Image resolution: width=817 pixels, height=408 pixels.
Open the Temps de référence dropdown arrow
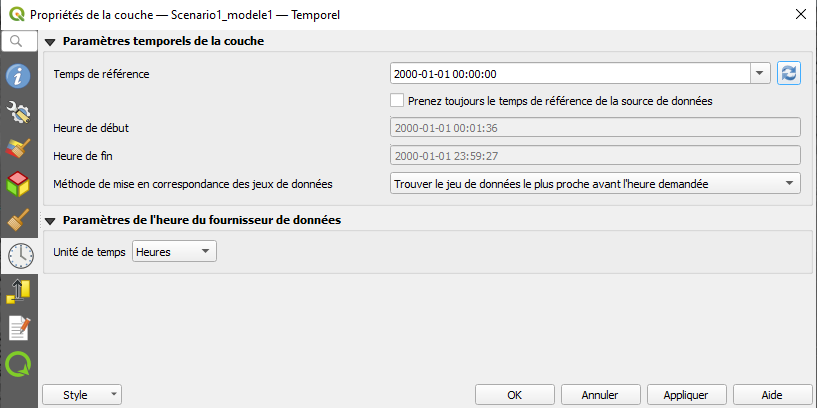click(760, 73)
